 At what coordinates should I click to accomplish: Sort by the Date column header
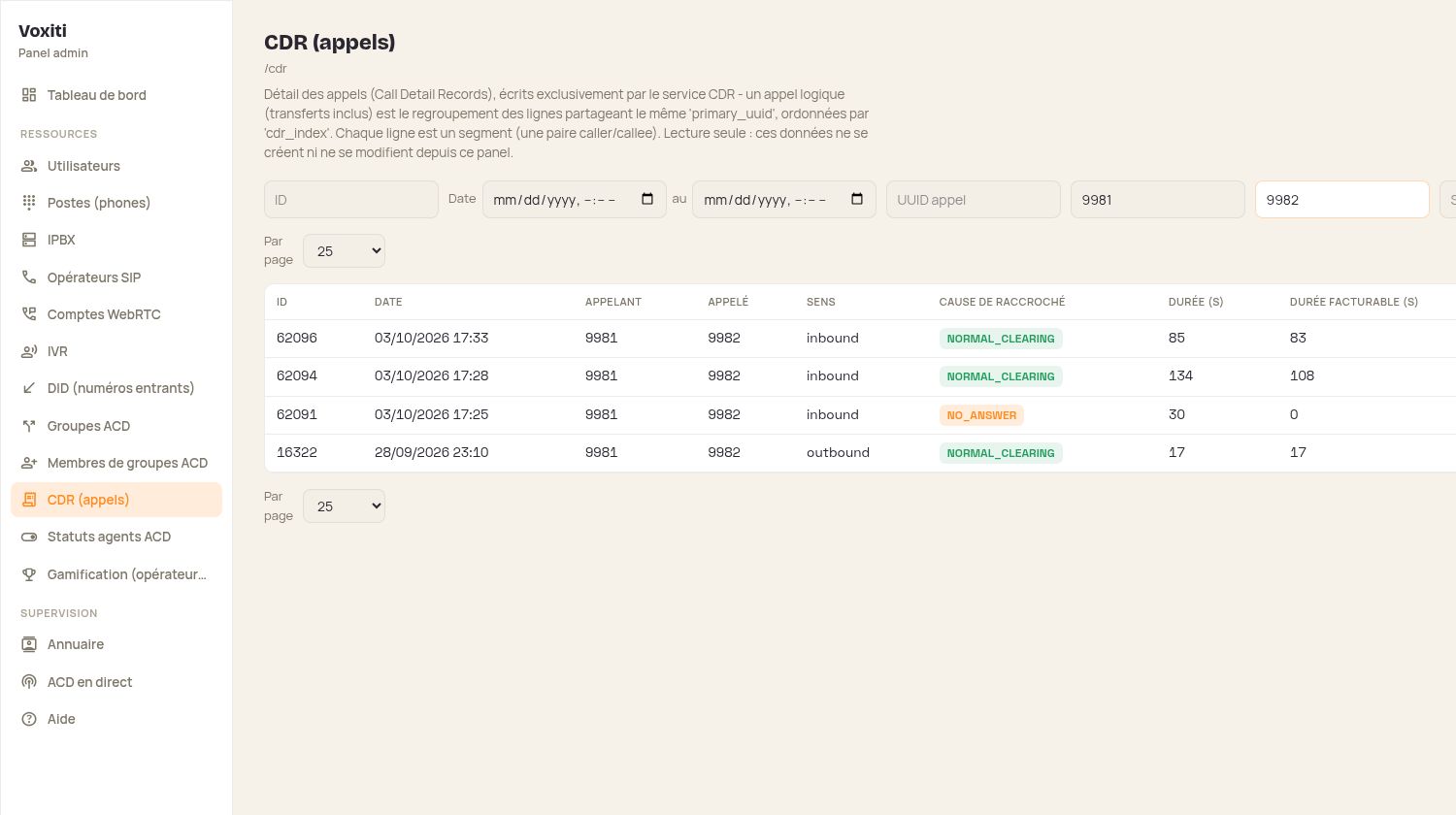point(388,302)
